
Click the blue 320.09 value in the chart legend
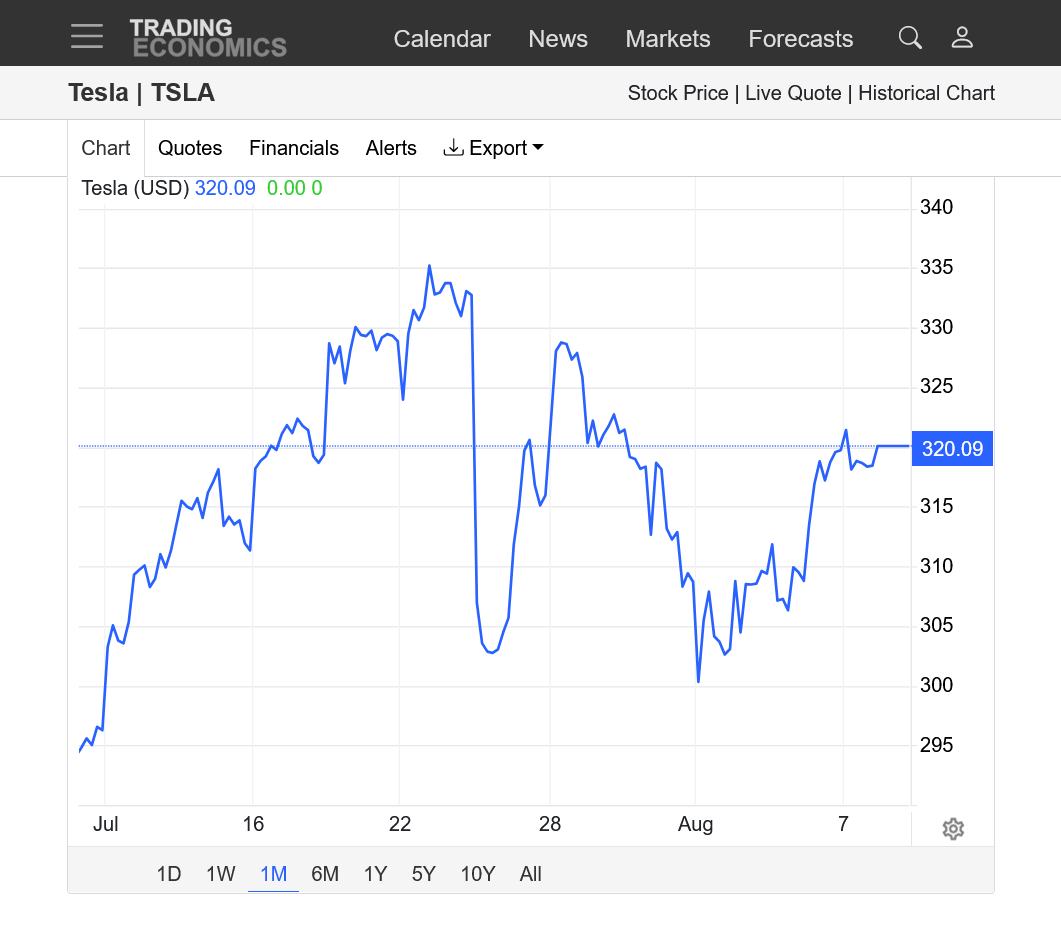[x=225, y=188]
